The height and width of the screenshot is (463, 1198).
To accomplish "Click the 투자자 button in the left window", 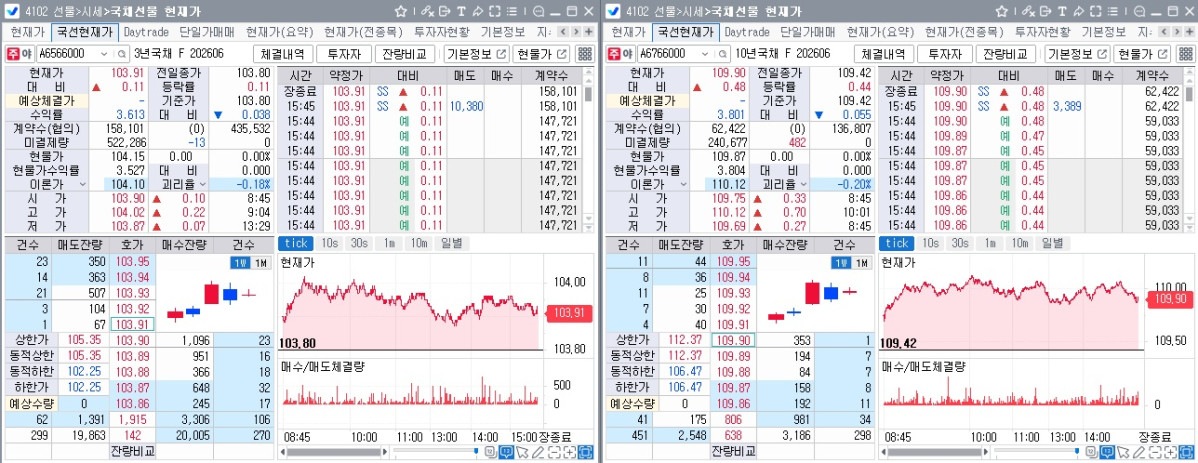I will (x=344, y=54).
